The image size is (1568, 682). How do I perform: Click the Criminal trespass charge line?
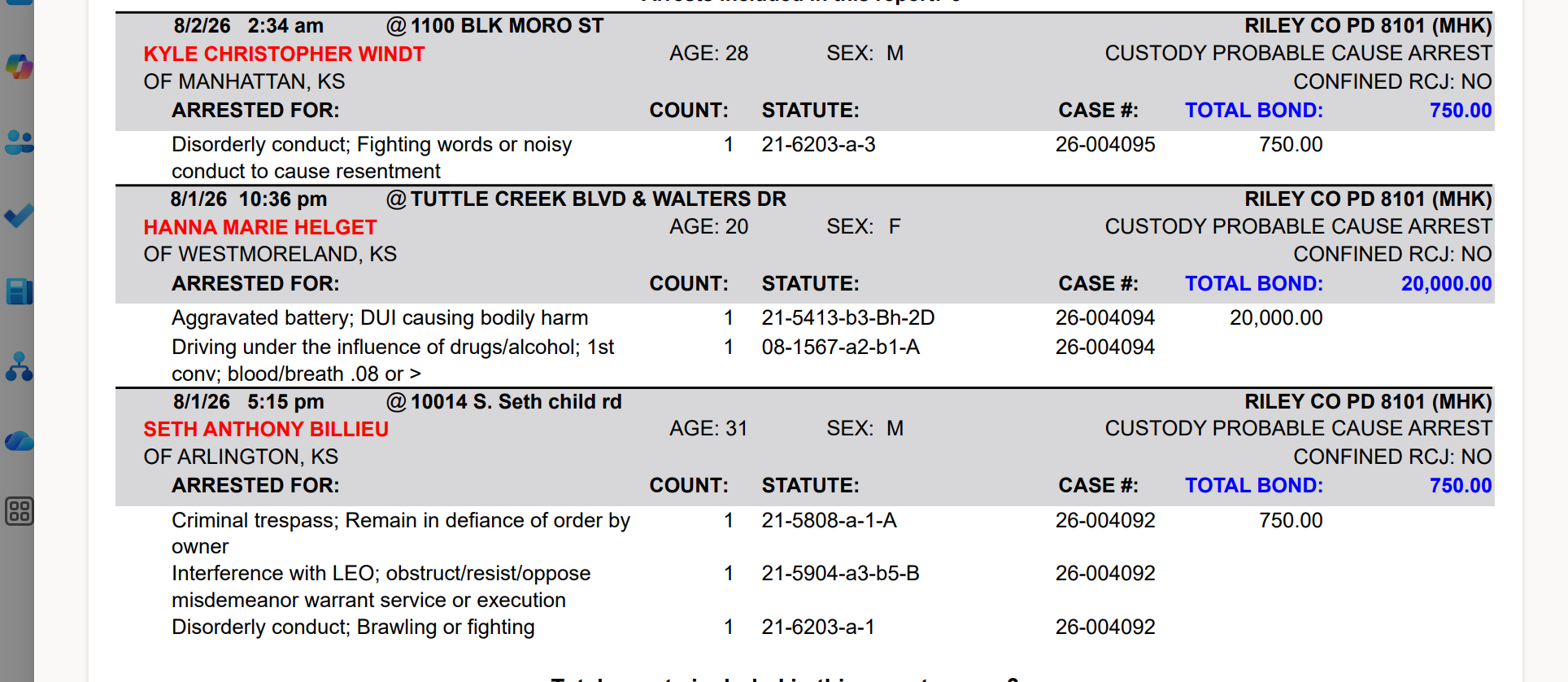pos(401,533)
